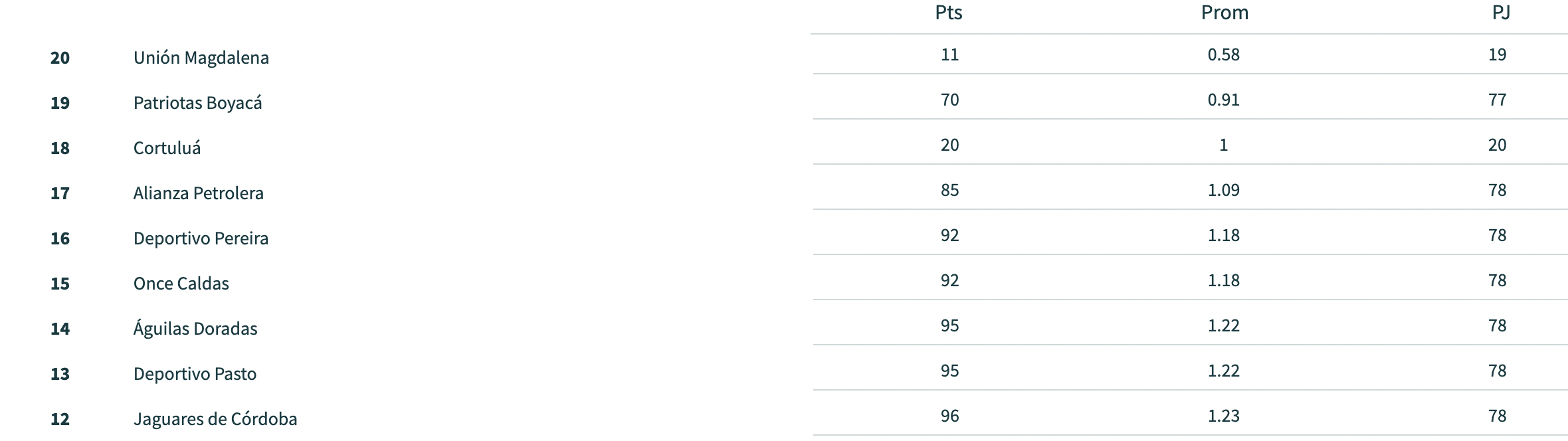The height and width of the screenshot is (441, 1568).
Task: Click rank number 12 beside Jaguares
Action: (x=60, y=419)
